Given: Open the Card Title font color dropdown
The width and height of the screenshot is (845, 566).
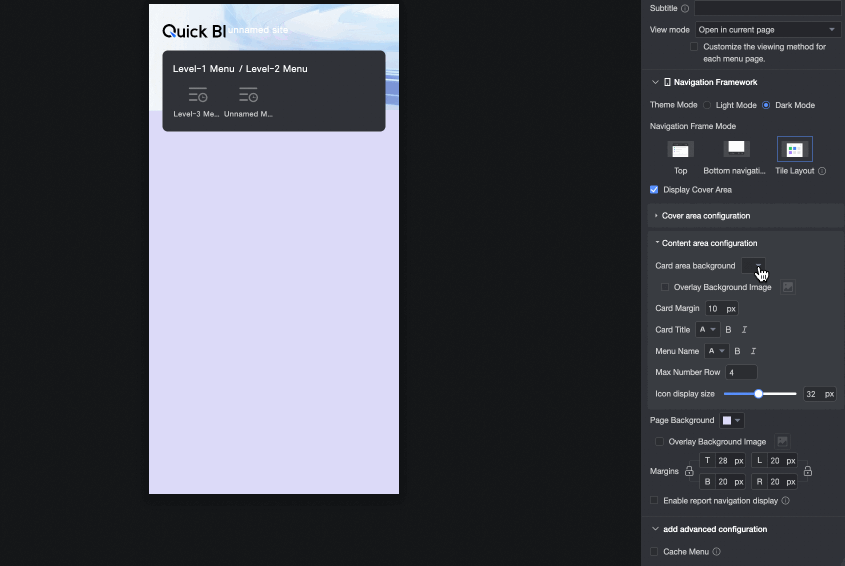Looking at the screenshot, I should 708,330.
